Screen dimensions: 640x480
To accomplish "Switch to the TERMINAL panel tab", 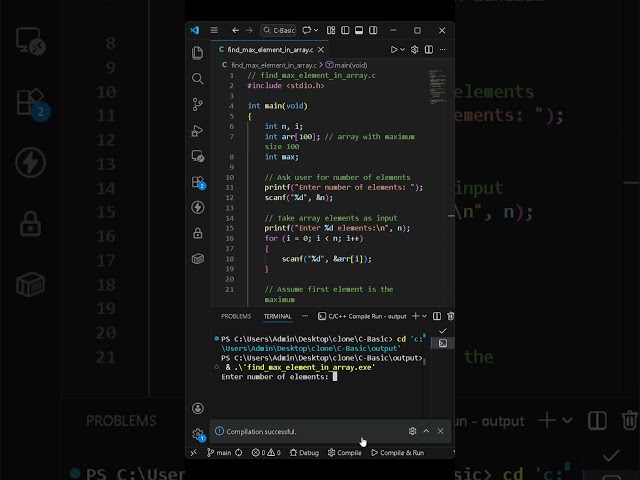I will (x=278, y=316).
